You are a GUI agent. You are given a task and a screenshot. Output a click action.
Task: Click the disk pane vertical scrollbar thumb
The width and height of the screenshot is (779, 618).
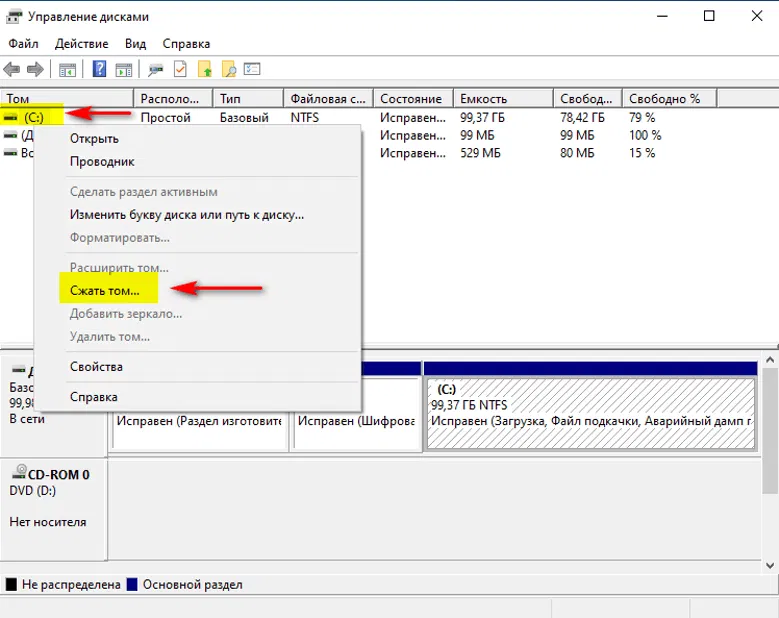click(x=770, y=431)
